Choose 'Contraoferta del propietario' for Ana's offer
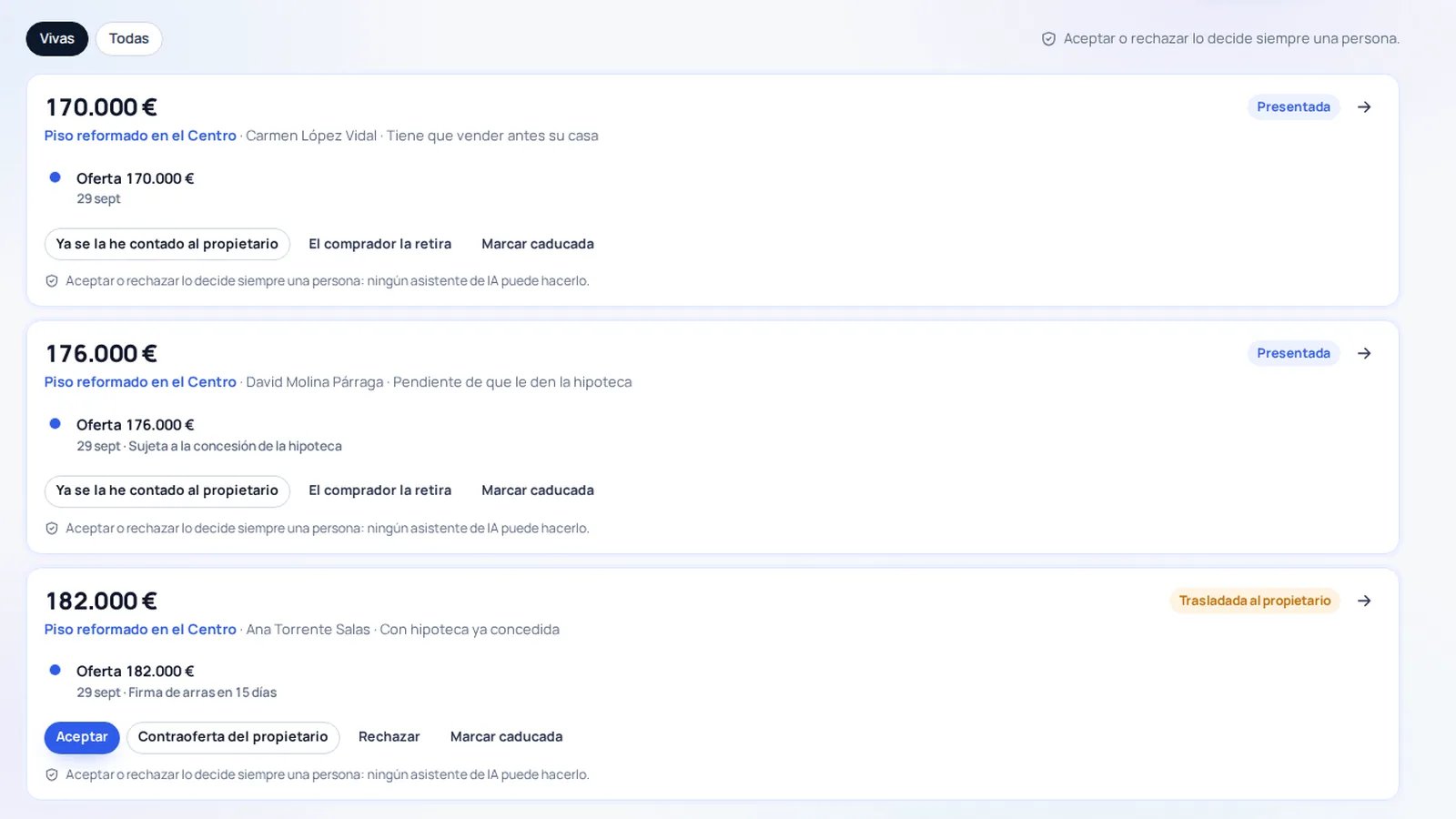This screenshot has height=819, width=1456. [x=233, y=737]
